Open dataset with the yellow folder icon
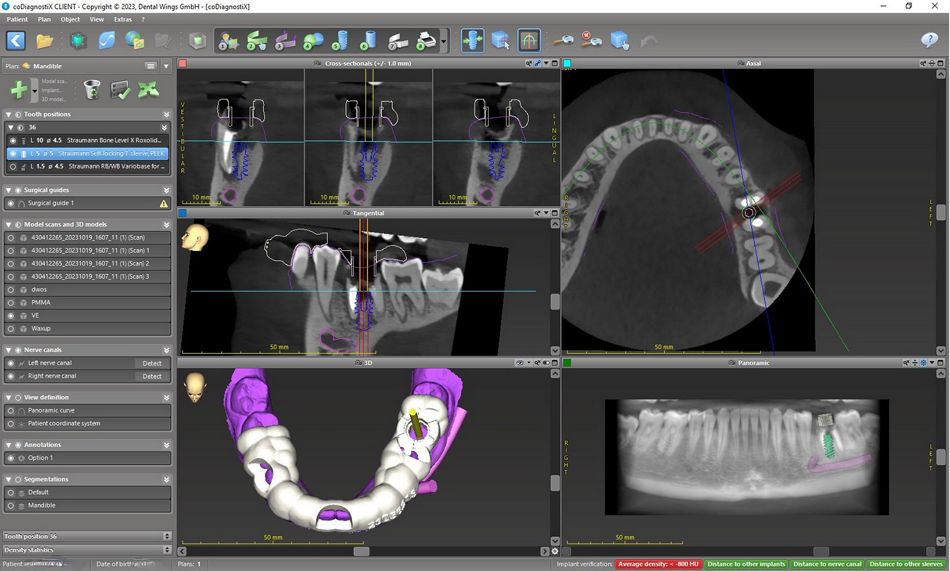 [x=45, y=41]
